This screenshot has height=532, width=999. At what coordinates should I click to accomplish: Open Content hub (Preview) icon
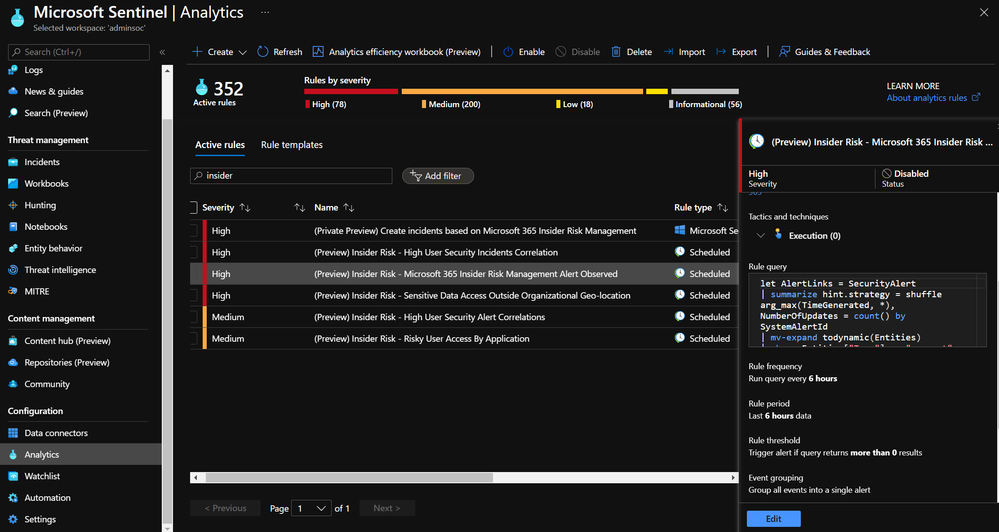pyautogui.click(x=13, y=341)
